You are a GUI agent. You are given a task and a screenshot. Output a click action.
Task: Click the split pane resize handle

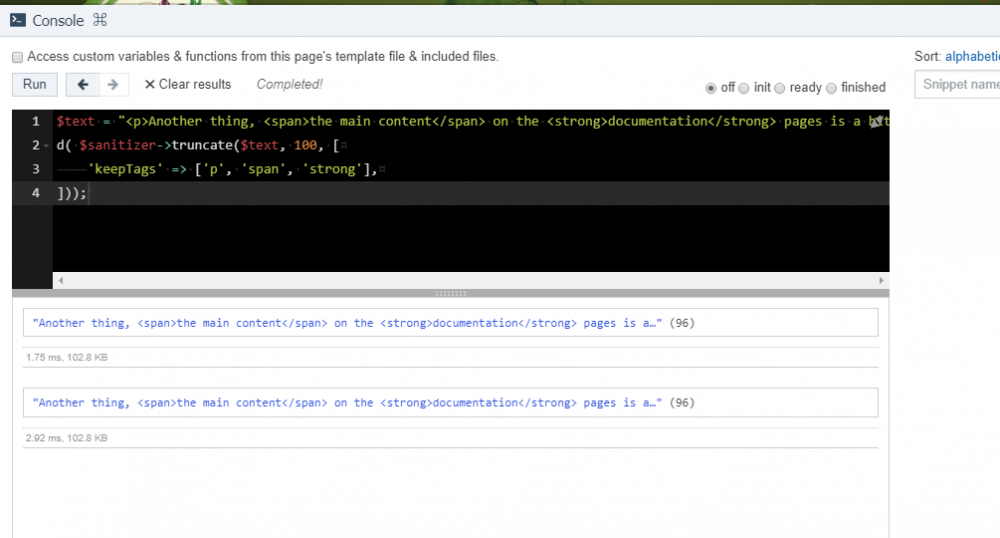(x=451, y=293)
